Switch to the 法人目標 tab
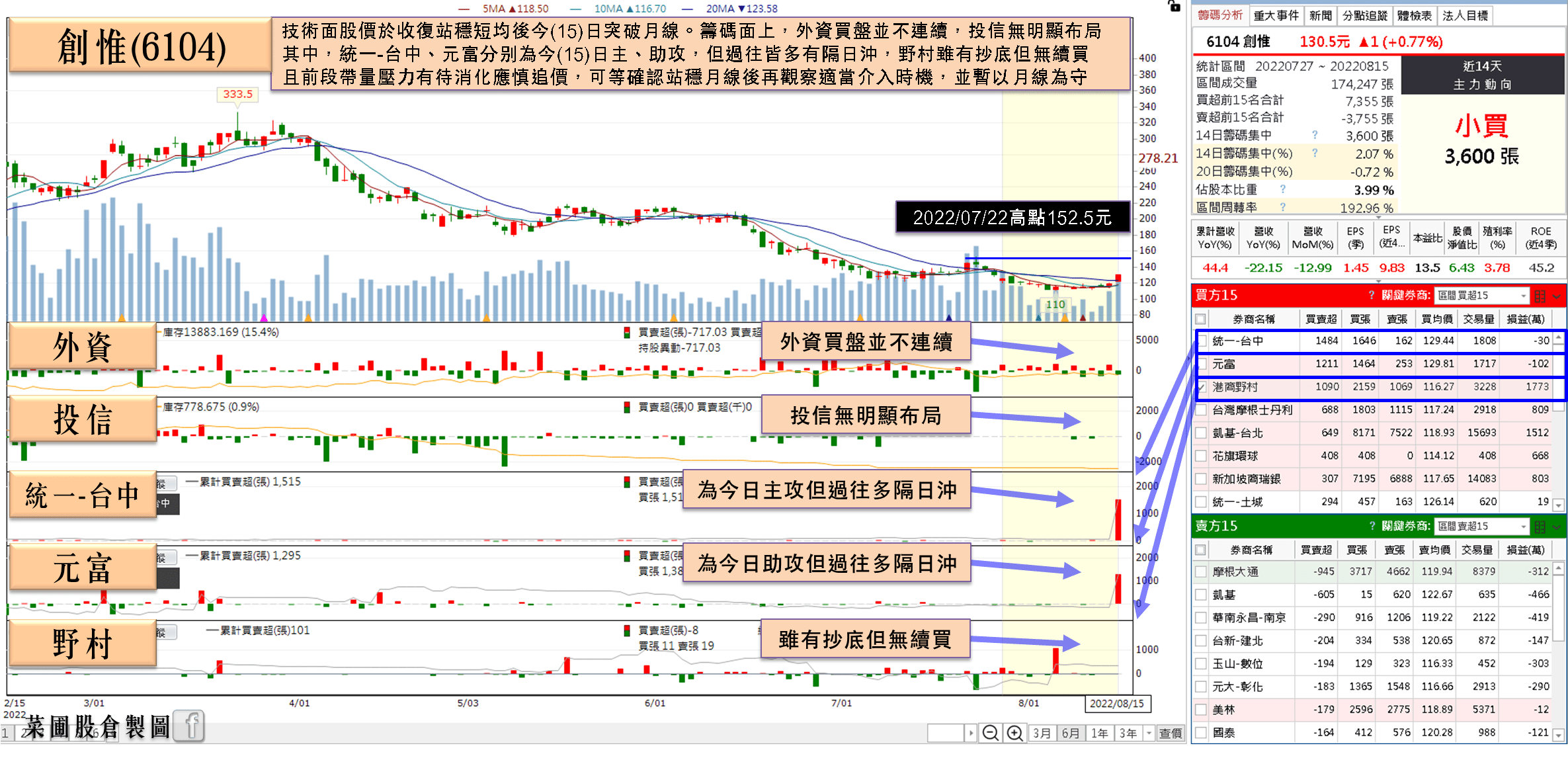The height and width of the screenshot is (762, 1568). (x=1465, y=15)
